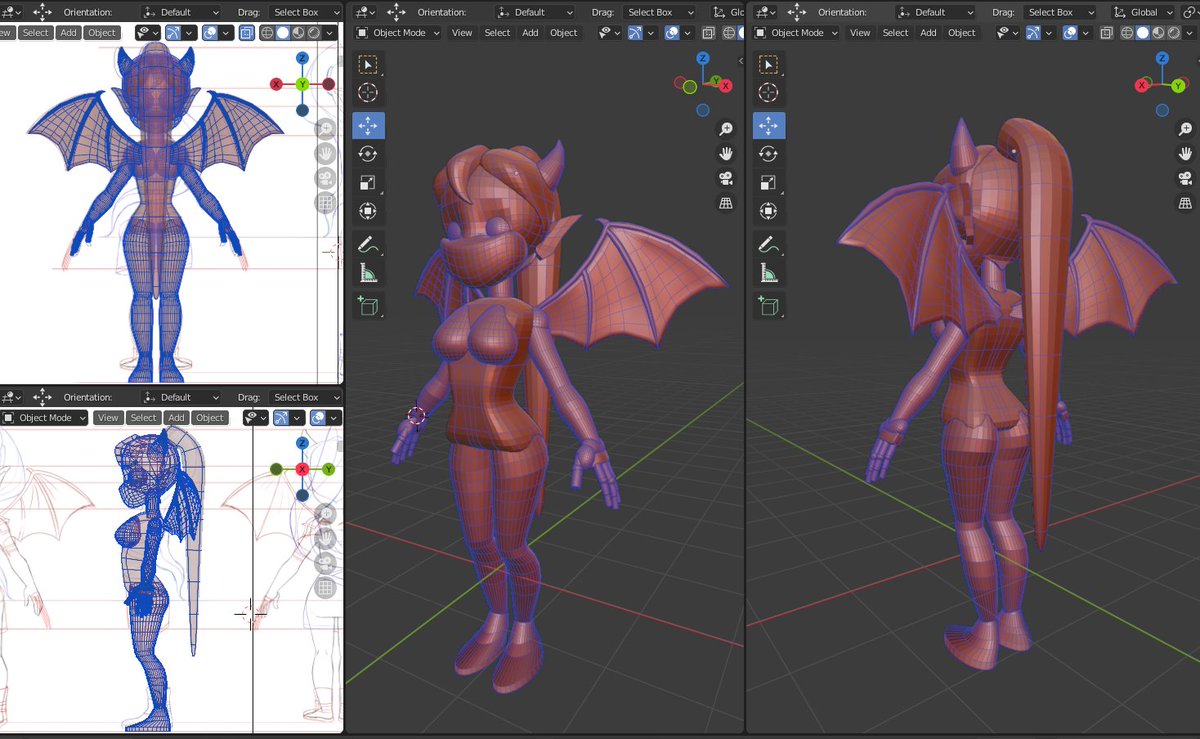
Task: Choose the Scale tool in right viewport toolbar
Action: (x=768, y=183)
